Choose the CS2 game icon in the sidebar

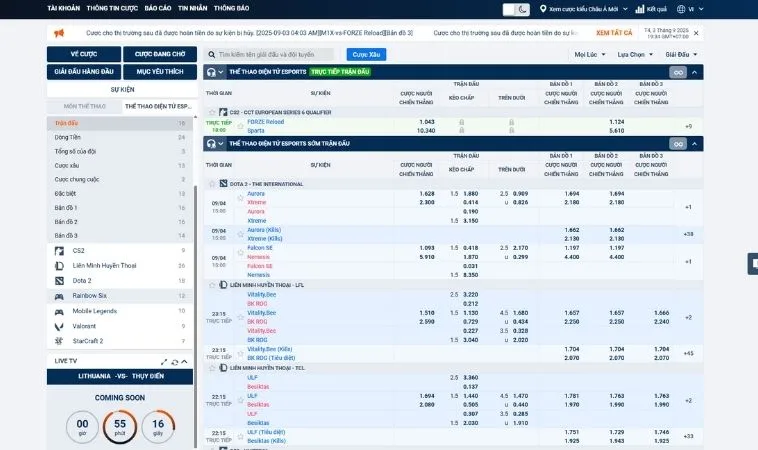tap(60, 250)
